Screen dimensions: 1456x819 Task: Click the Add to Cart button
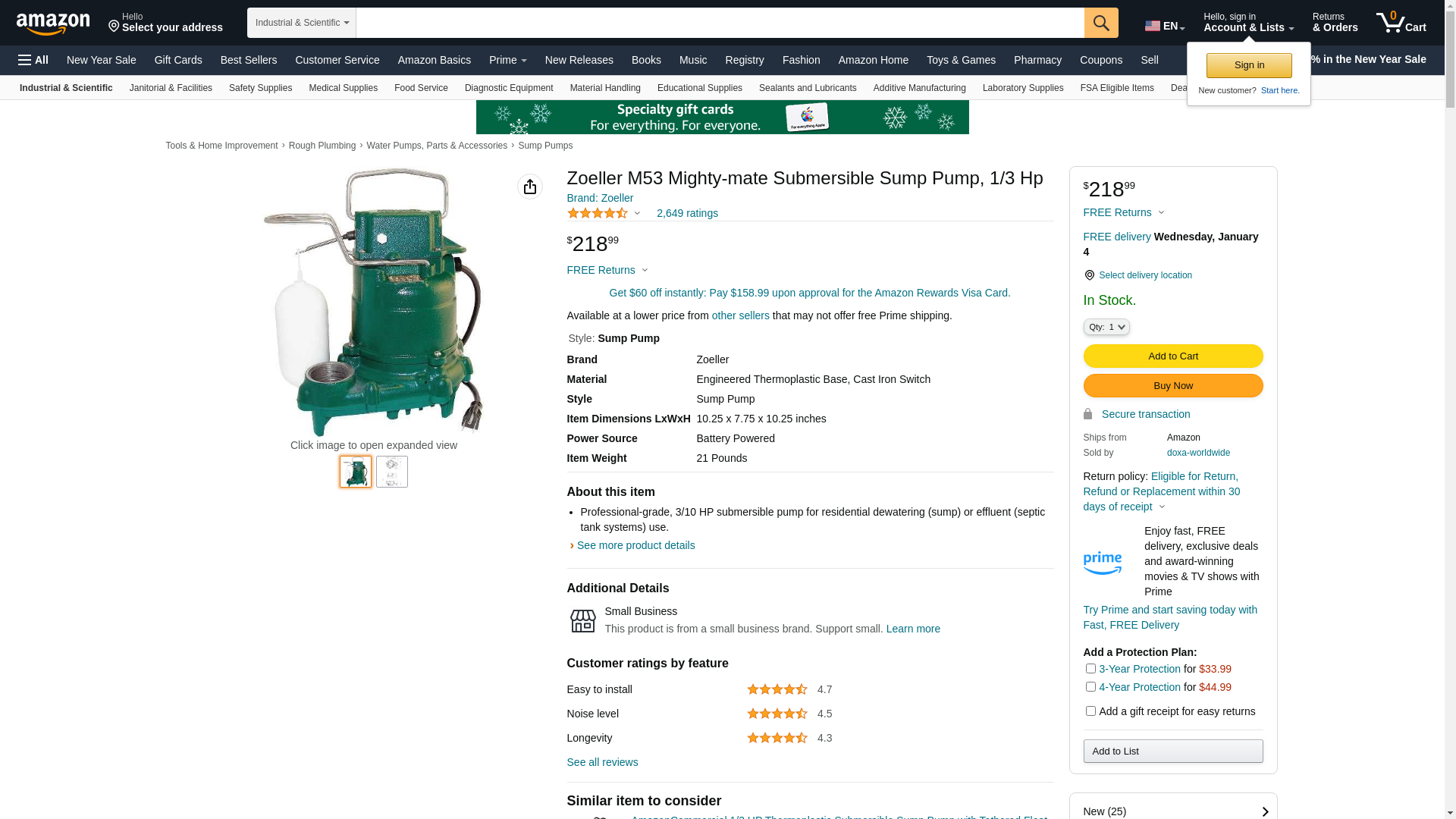pos(1173,356)
